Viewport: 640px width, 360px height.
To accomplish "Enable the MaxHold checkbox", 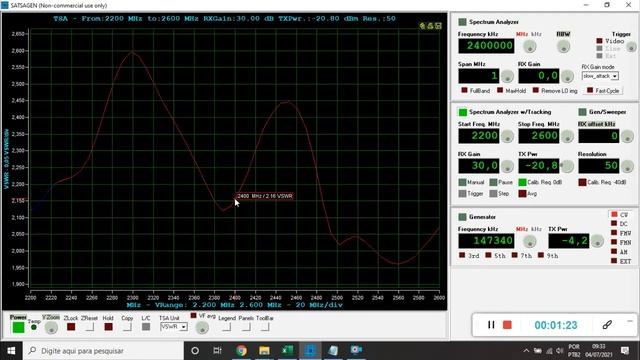I will coord(500,90).
